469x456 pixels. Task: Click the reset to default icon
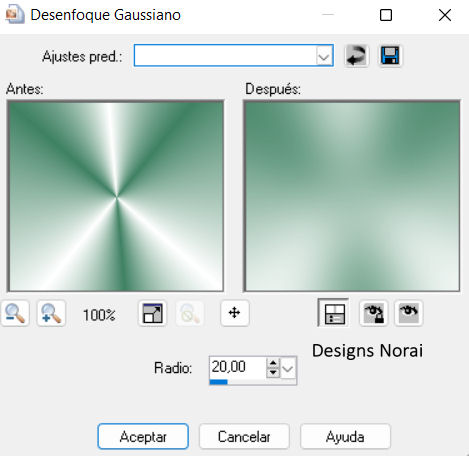(x=356, y=55)
